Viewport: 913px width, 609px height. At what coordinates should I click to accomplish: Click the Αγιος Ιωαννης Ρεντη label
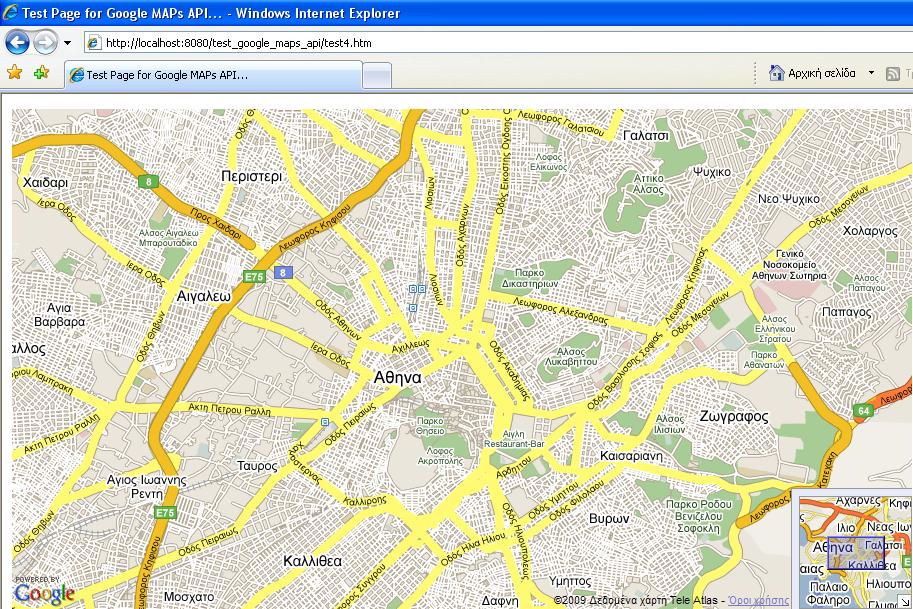click(147, 487)
